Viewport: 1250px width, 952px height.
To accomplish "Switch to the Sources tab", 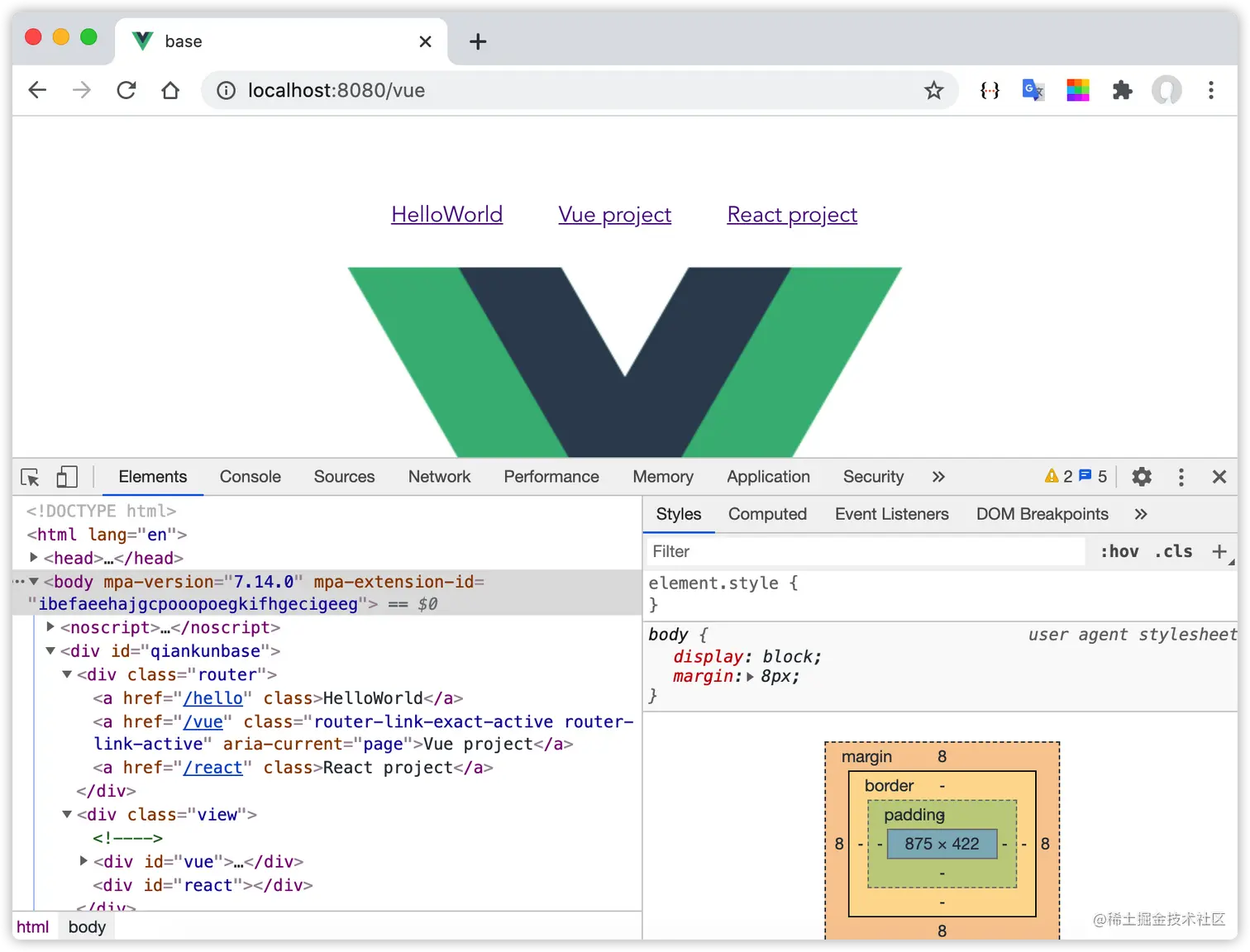I will tap(344, 477).
